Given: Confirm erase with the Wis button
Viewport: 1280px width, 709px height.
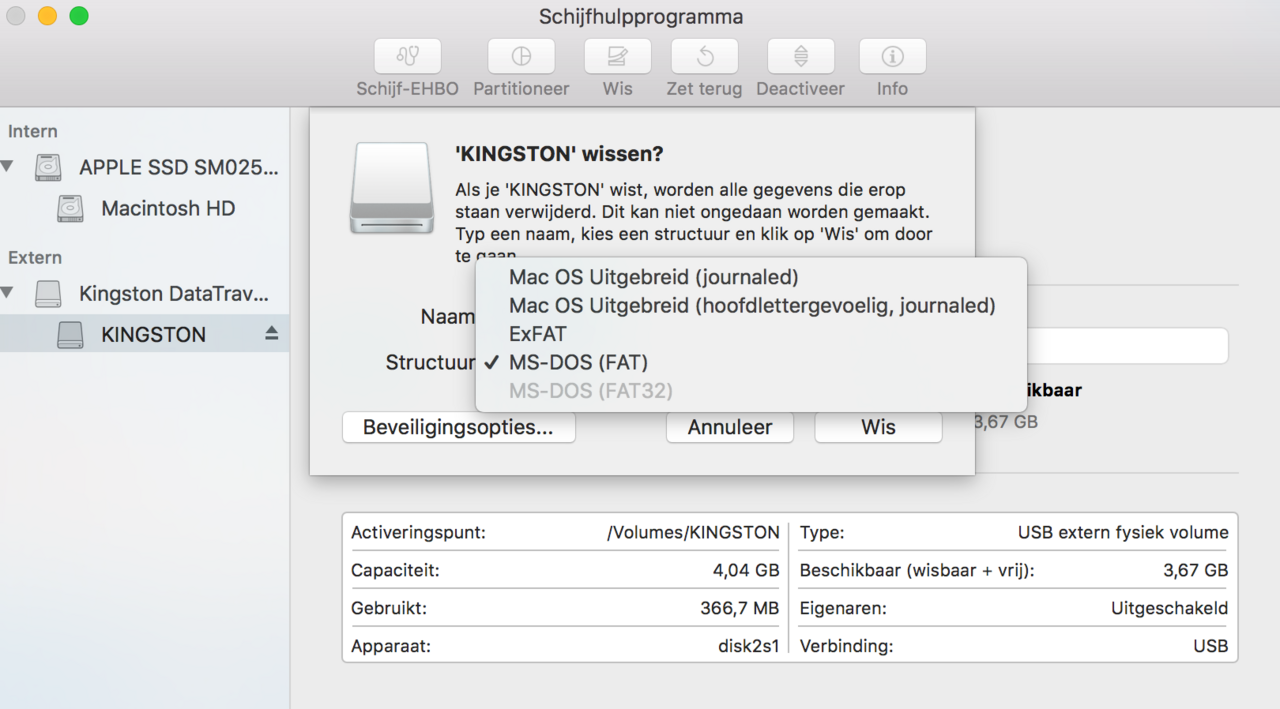Looking at the screenshot, I should point(878,427).
